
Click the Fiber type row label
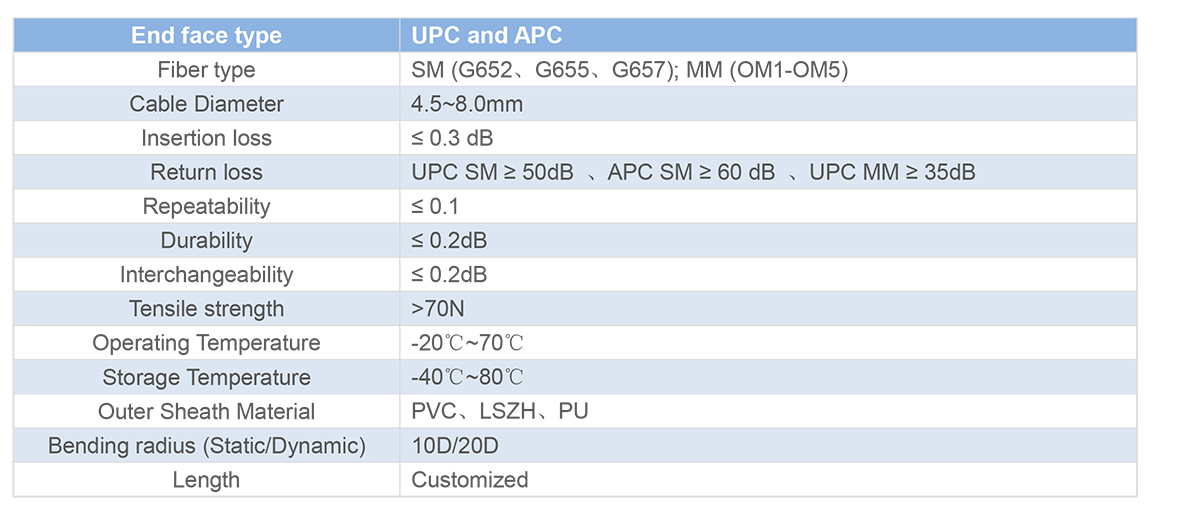pos(206,70)
